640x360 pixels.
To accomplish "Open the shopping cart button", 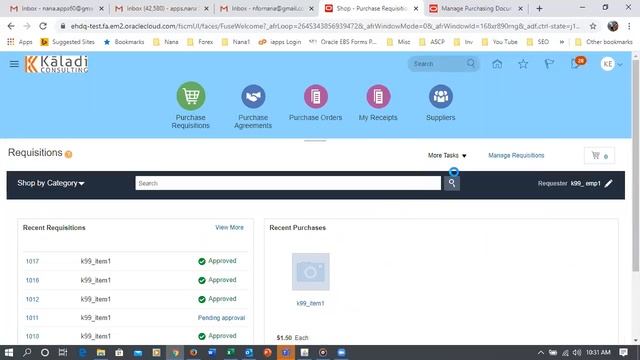I will [x=599, y=156].
